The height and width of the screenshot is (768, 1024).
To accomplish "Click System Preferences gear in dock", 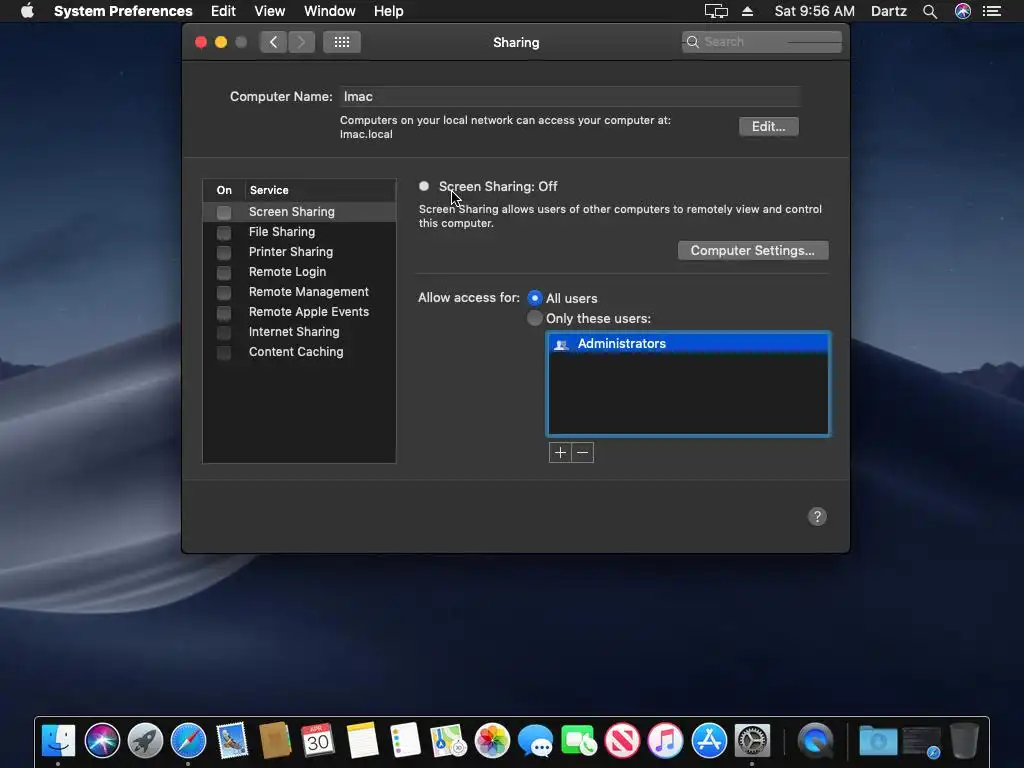I will (752, 741).
